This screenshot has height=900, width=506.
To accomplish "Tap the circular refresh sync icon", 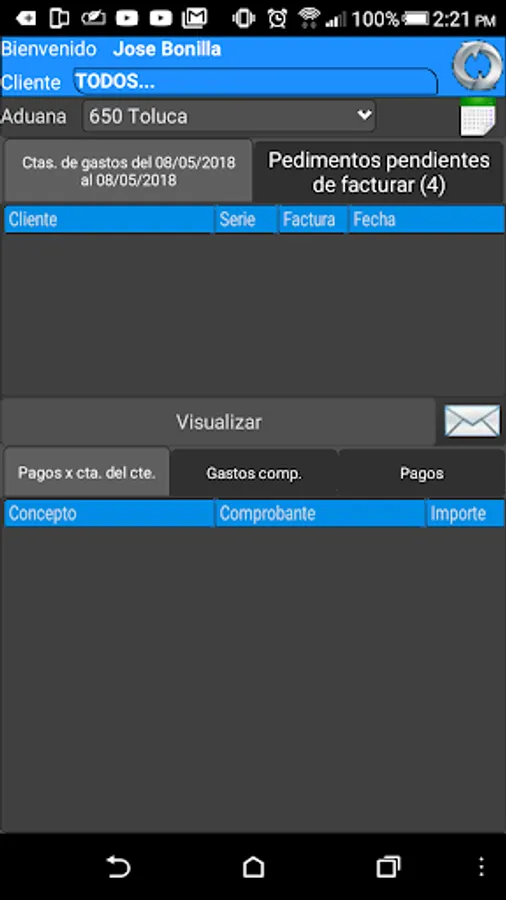I will tap(477, 66).
